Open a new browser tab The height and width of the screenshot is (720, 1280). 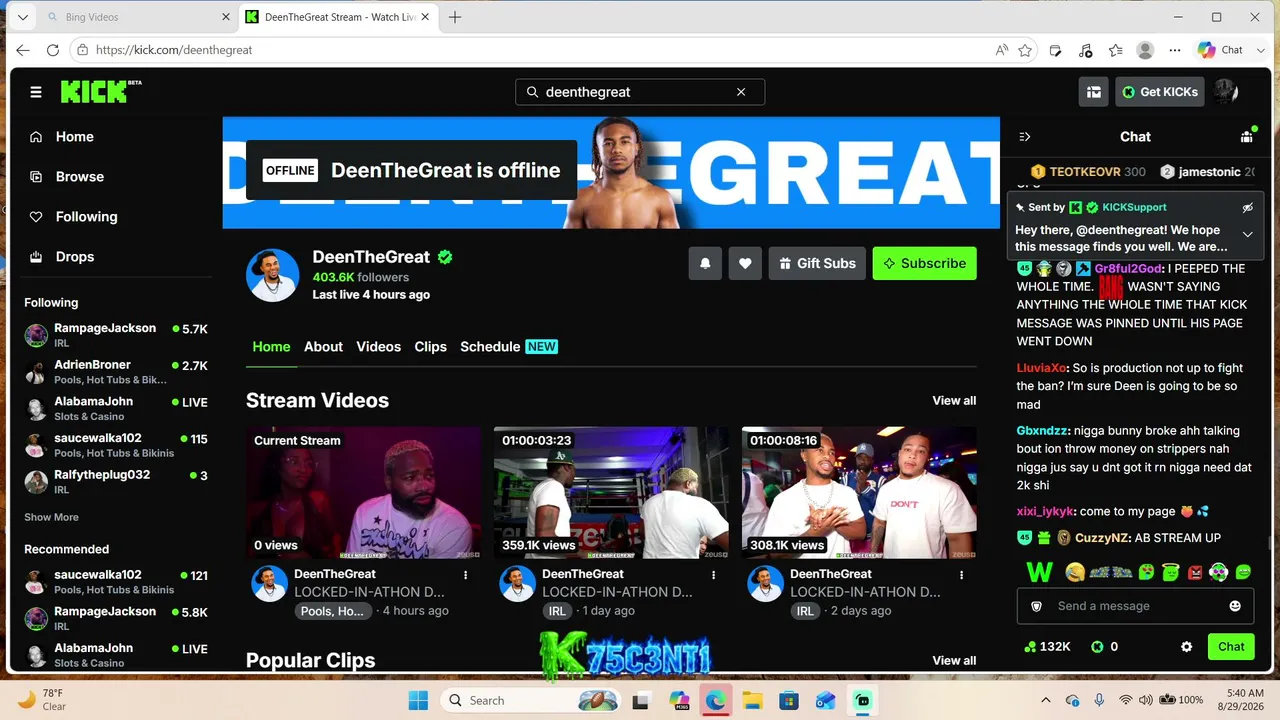[x=455, y=17]
